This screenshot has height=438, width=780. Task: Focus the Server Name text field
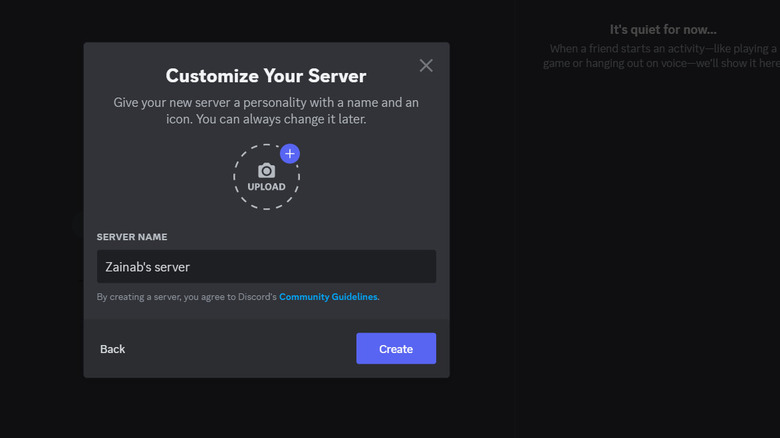click(x=266, y=267)
